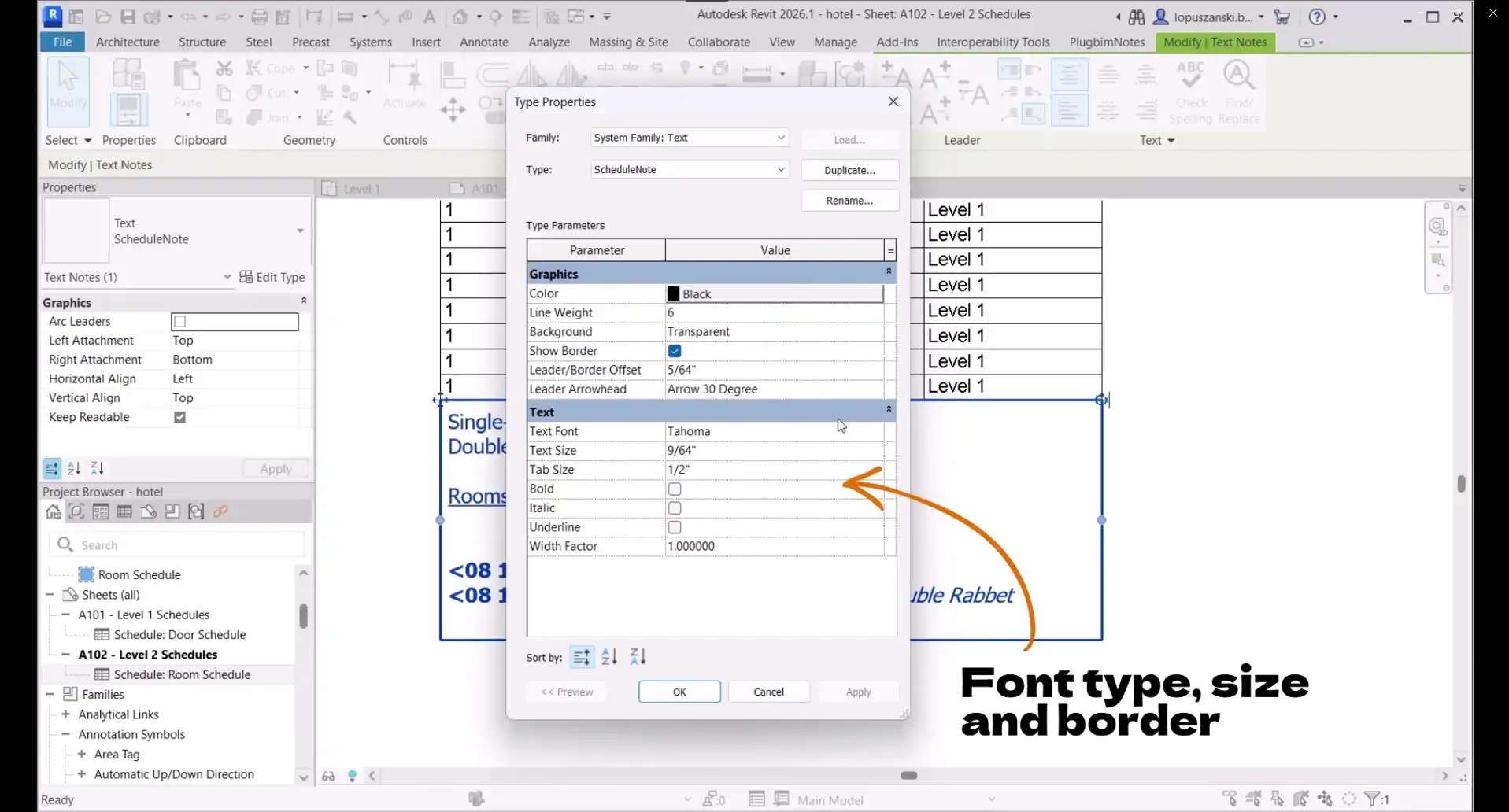Click the Move tool cross-arrows icon
1509x812 pixels.
click(x=453, y=109)
